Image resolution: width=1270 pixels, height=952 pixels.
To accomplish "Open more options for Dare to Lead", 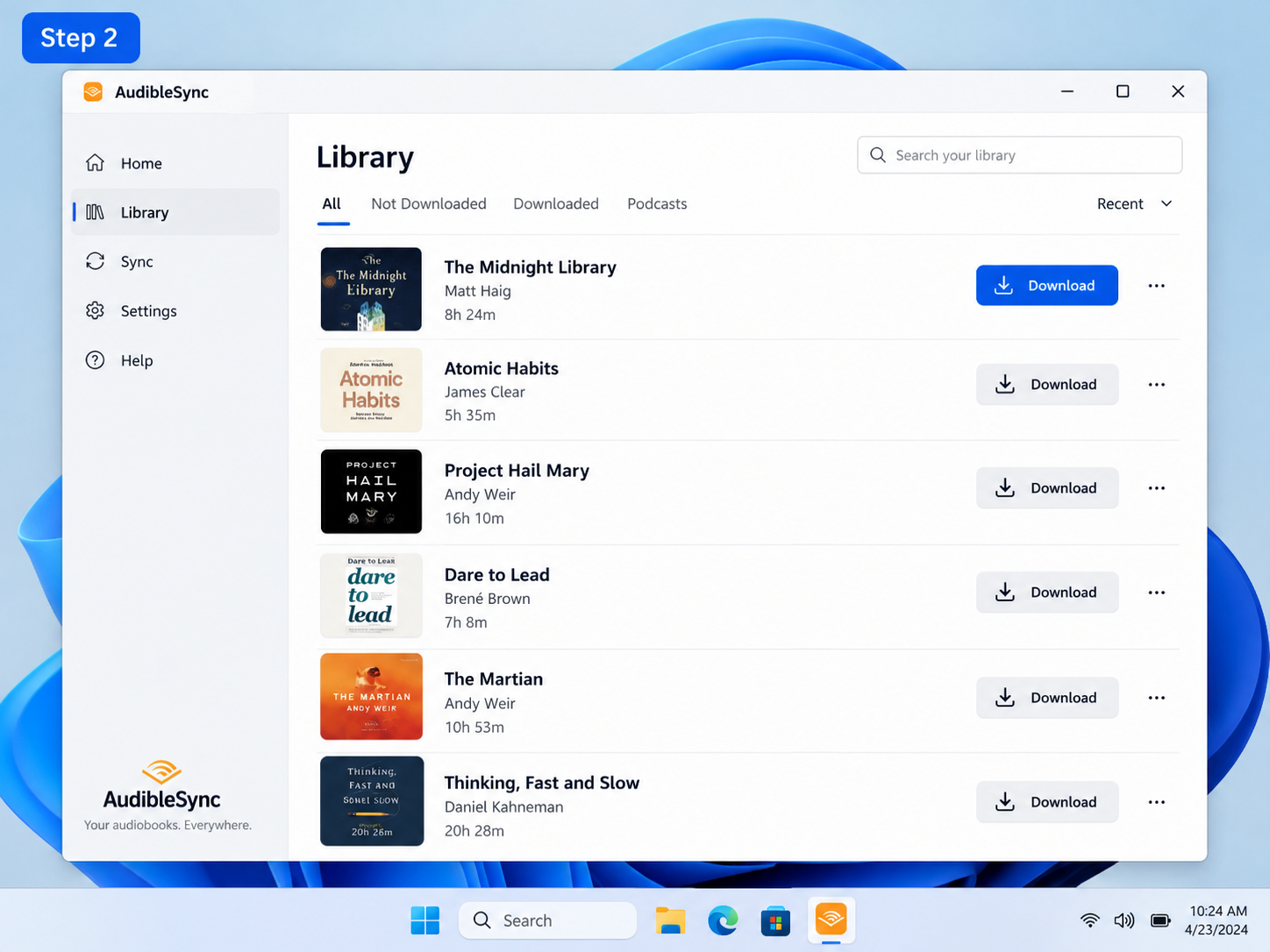I will [x=1157, y=593].
